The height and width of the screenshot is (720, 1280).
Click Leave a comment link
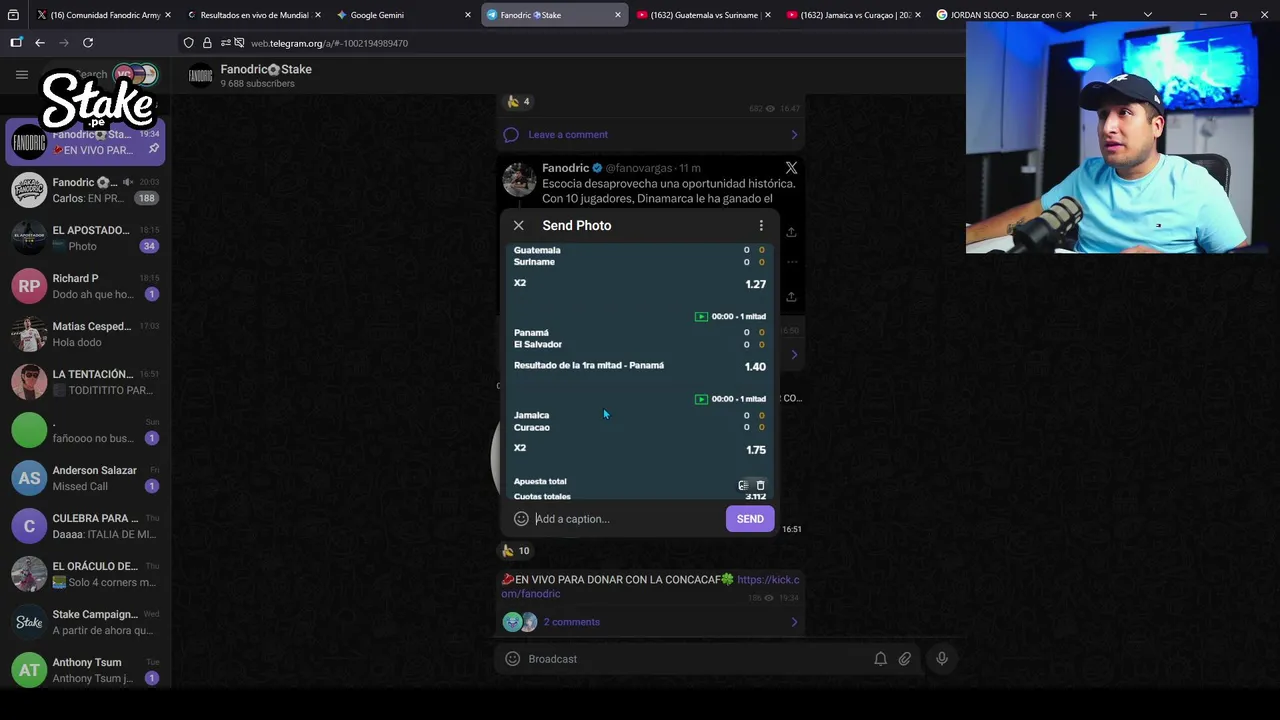click(x=568, y=135)
